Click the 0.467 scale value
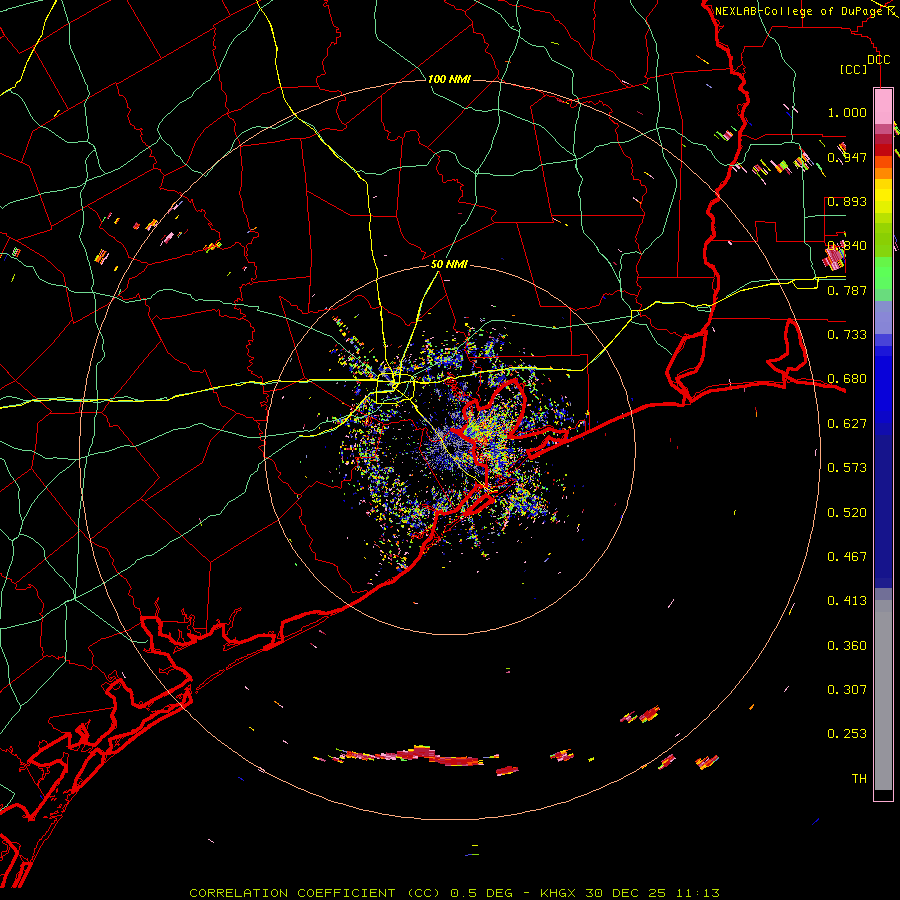900x900 pixels. (847, 557)
